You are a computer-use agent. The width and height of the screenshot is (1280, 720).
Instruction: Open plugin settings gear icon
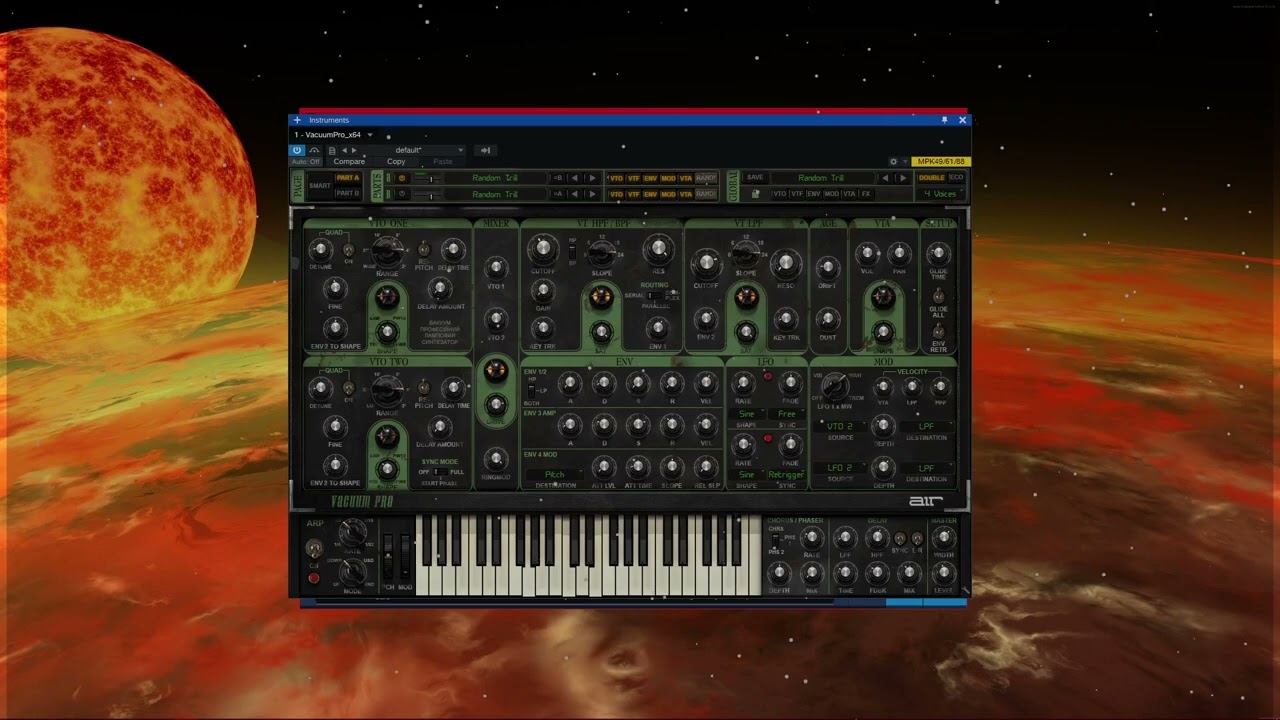click(893, 161)
